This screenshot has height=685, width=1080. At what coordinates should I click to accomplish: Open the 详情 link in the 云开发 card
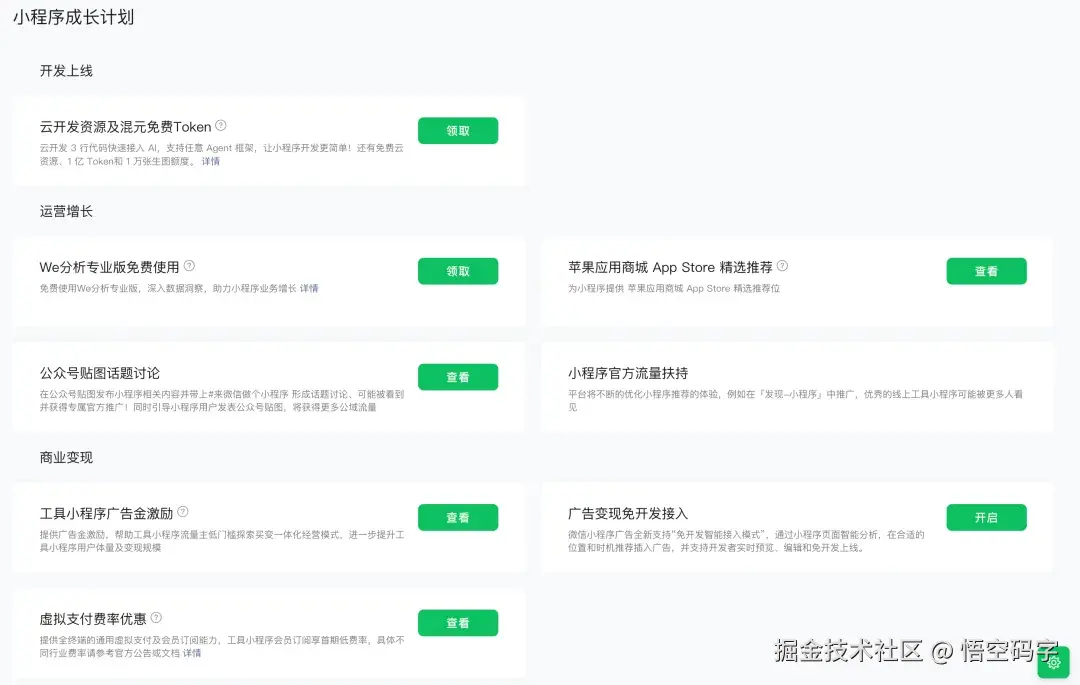coord(210,161)
